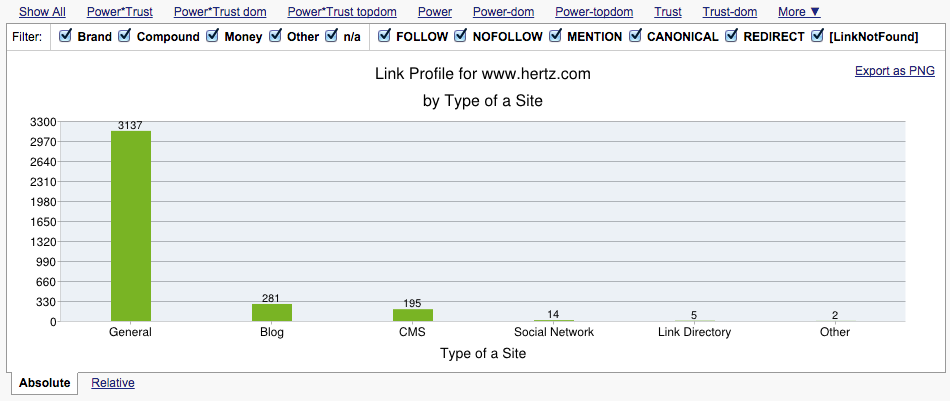
Task: Open the Trust-dom link
Action: point(729,12)
